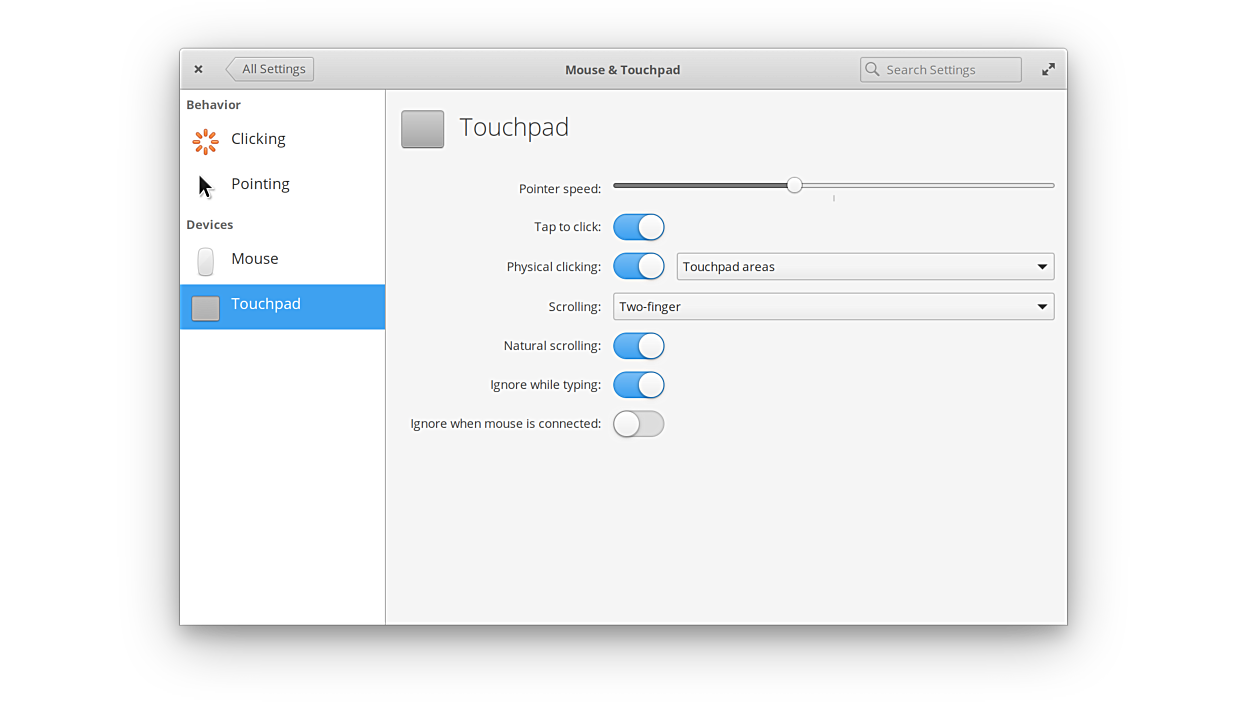The height and width of the screenshot is (702, 1248).
Task: Toggle the Ignore while typing switch
Action: click(638, 385)
